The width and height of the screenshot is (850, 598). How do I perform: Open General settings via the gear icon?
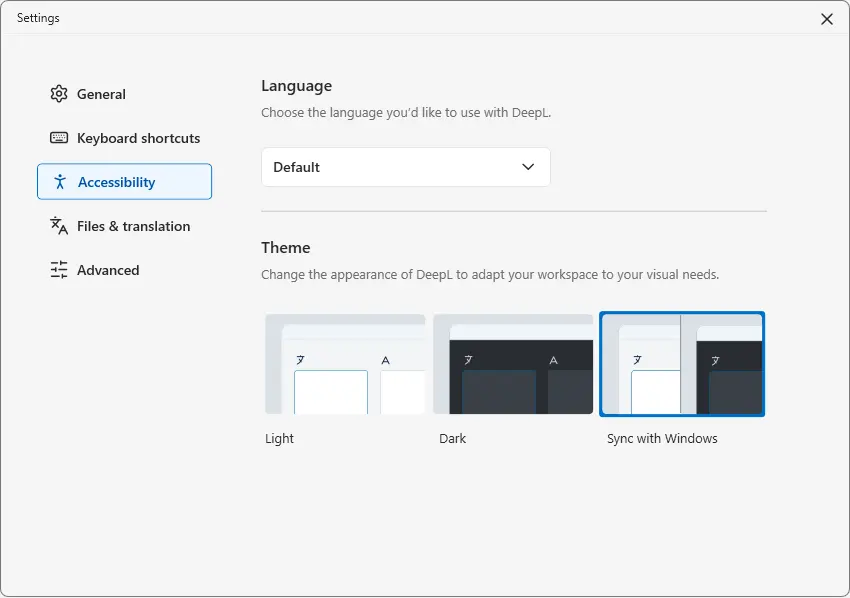[x=59, y=94]
